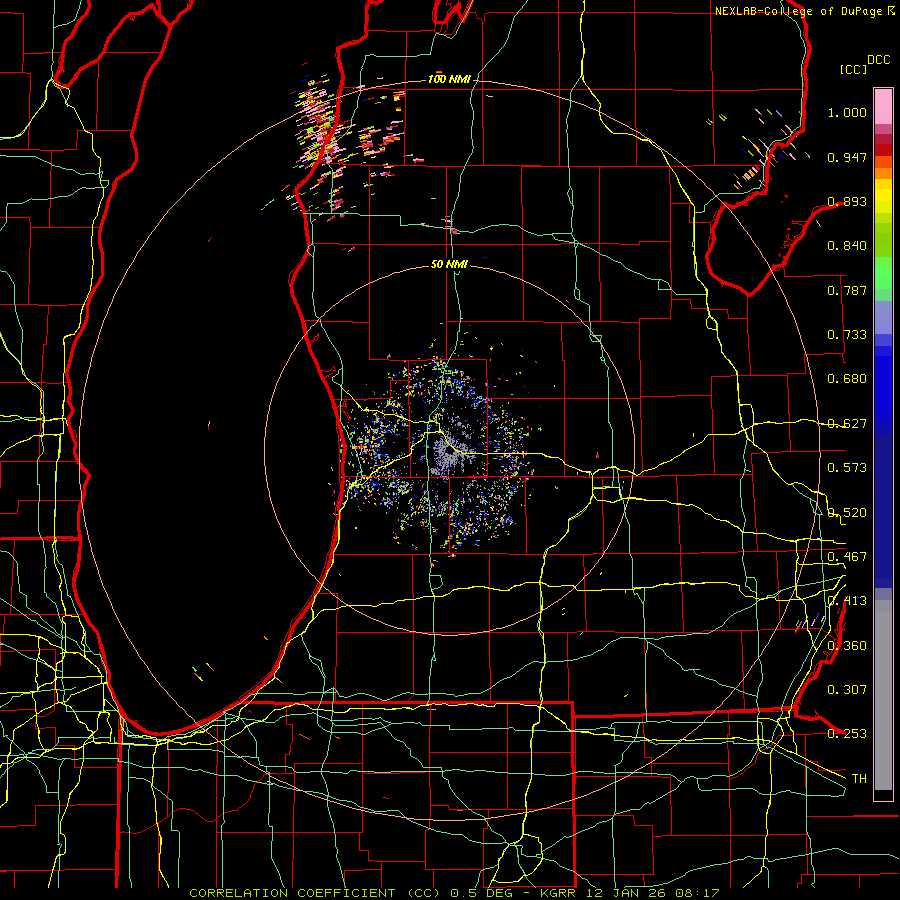Select the 0.680 scale value
The image size is (900, 900).
(847, 379)
